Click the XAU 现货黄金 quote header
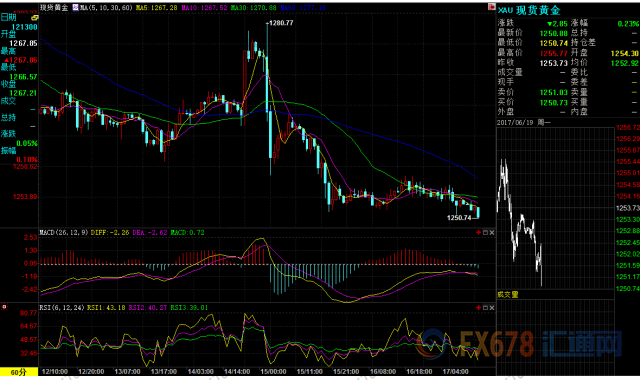Viewport: 640px width, 380px height. (x=529, y=10)
